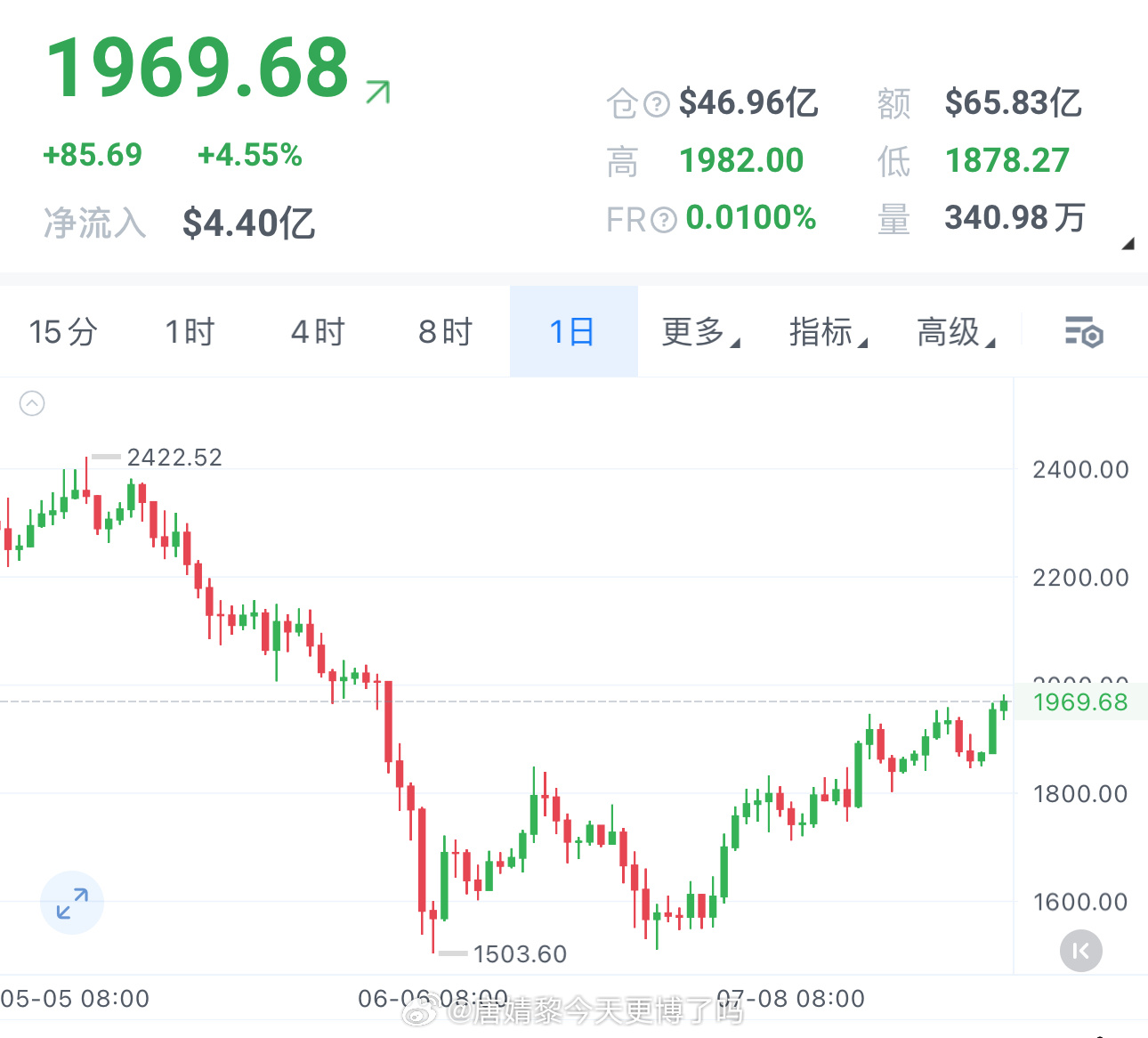The image size is (1148, 1038).
Task: Tap the daily low value 1878.27
Action: pyautogui.click(x=1007, y=161)
